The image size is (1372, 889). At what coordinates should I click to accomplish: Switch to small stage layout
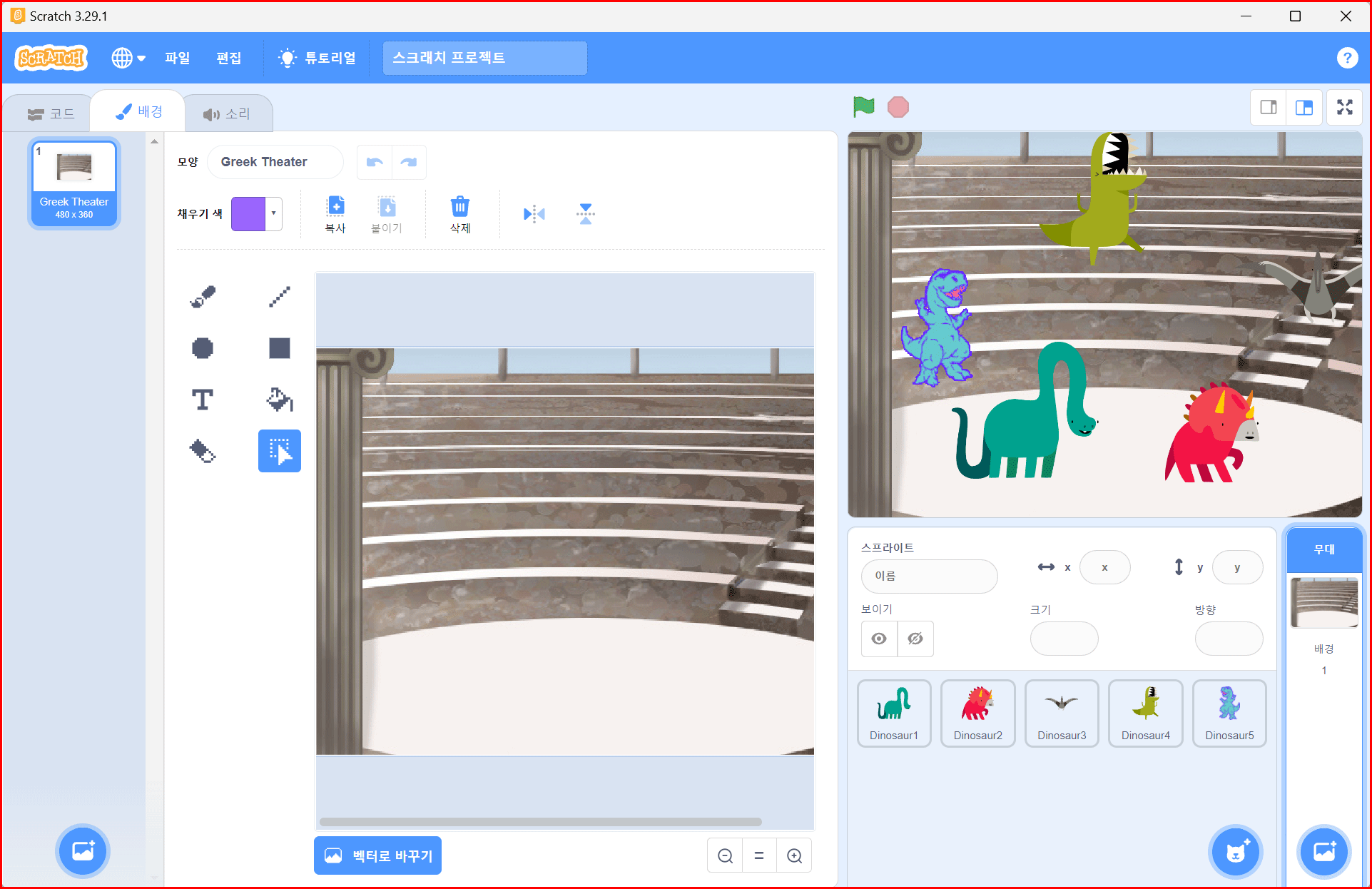tap(1269, 108)
